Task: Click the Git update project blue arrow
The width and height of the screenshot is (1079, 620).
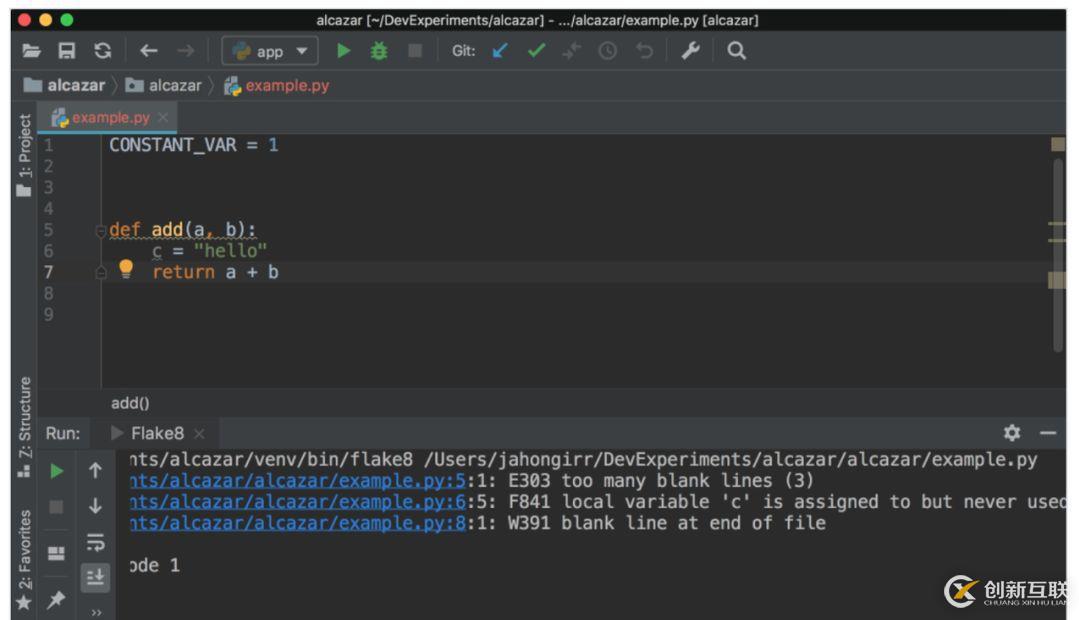Action: [500, 51]
